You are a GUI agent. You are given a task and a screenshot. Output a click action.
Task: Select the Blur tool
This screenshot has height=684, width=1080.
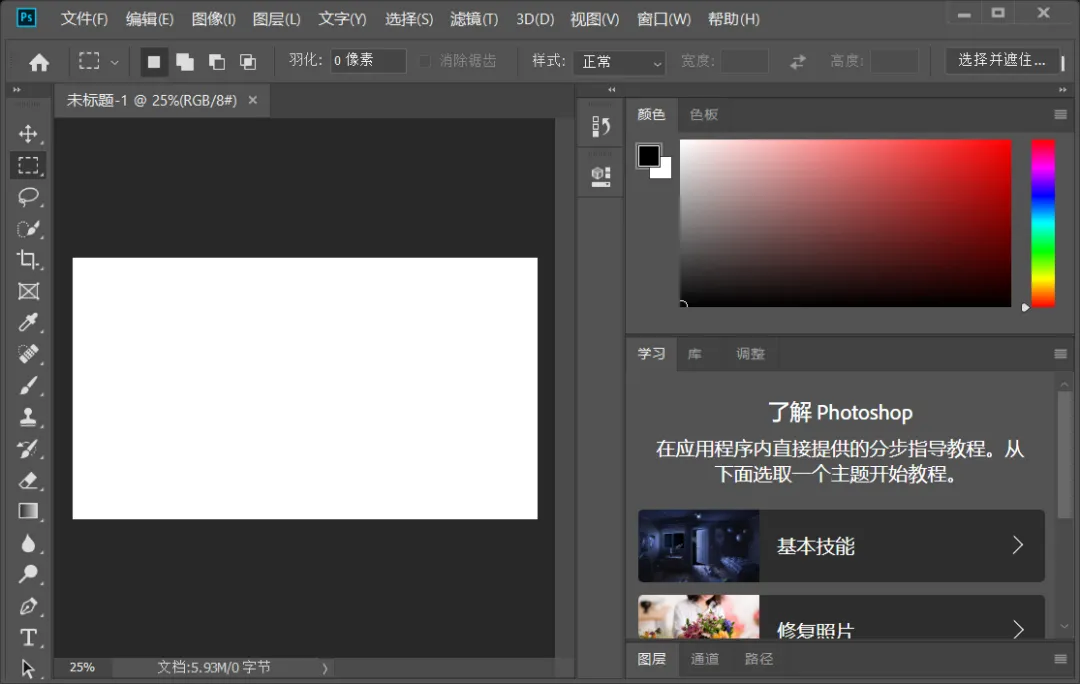(x=28, y=543)
